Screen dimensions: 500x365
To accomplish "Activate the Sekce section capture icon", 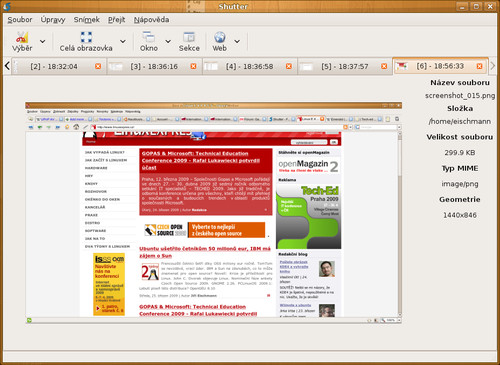I will coord(189,37).
